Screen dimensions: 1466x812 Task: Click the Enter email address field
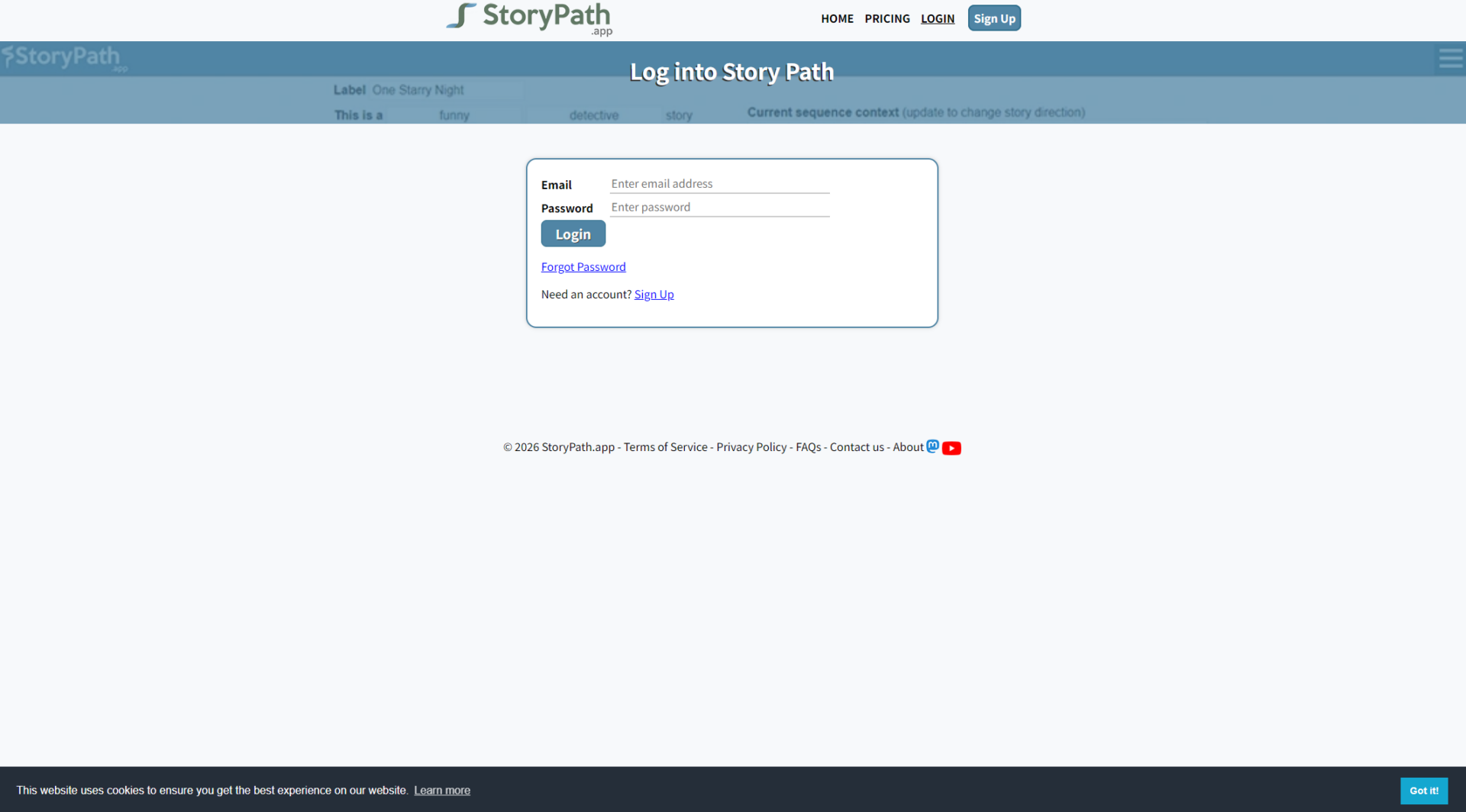pyautogui.click(x=718, y=183)
